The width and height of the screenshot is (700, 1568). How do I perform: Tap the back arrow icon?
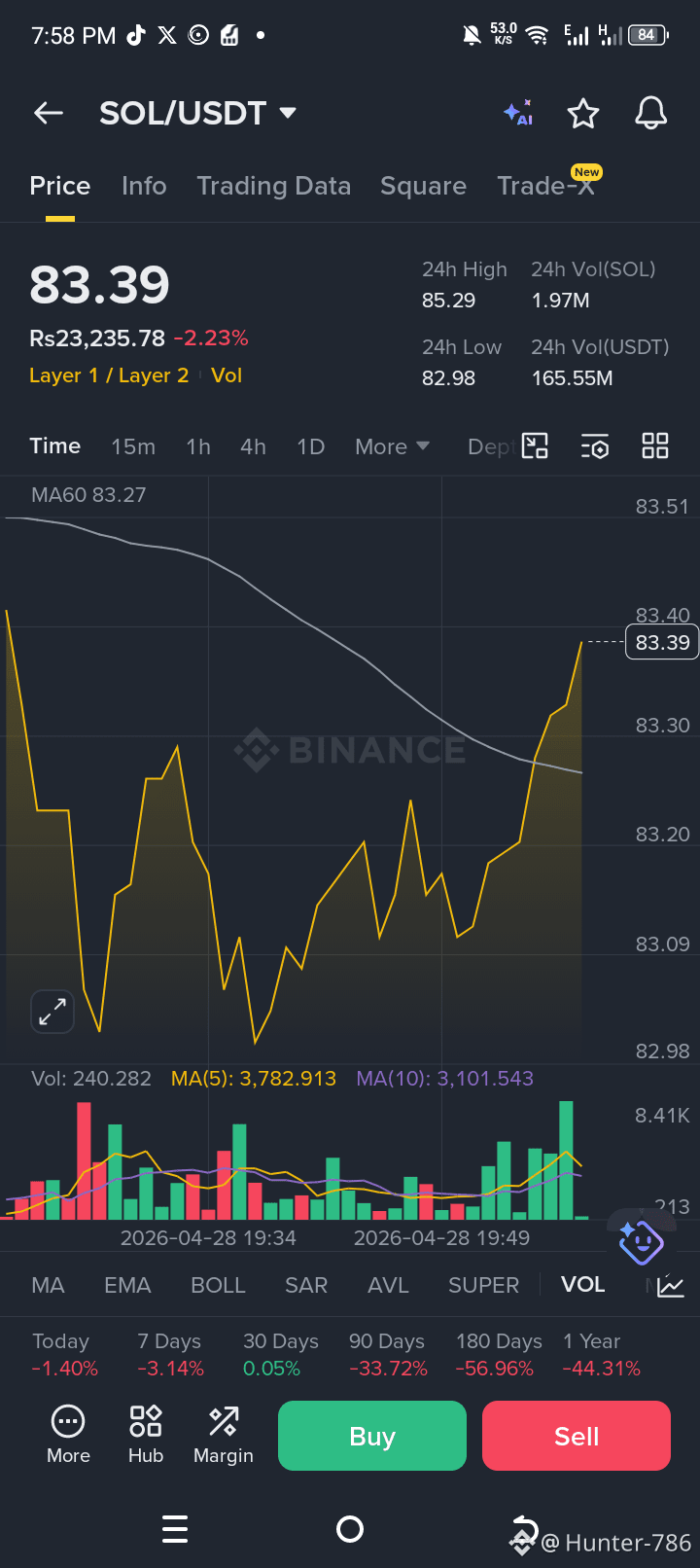click(x=49, y=114)
